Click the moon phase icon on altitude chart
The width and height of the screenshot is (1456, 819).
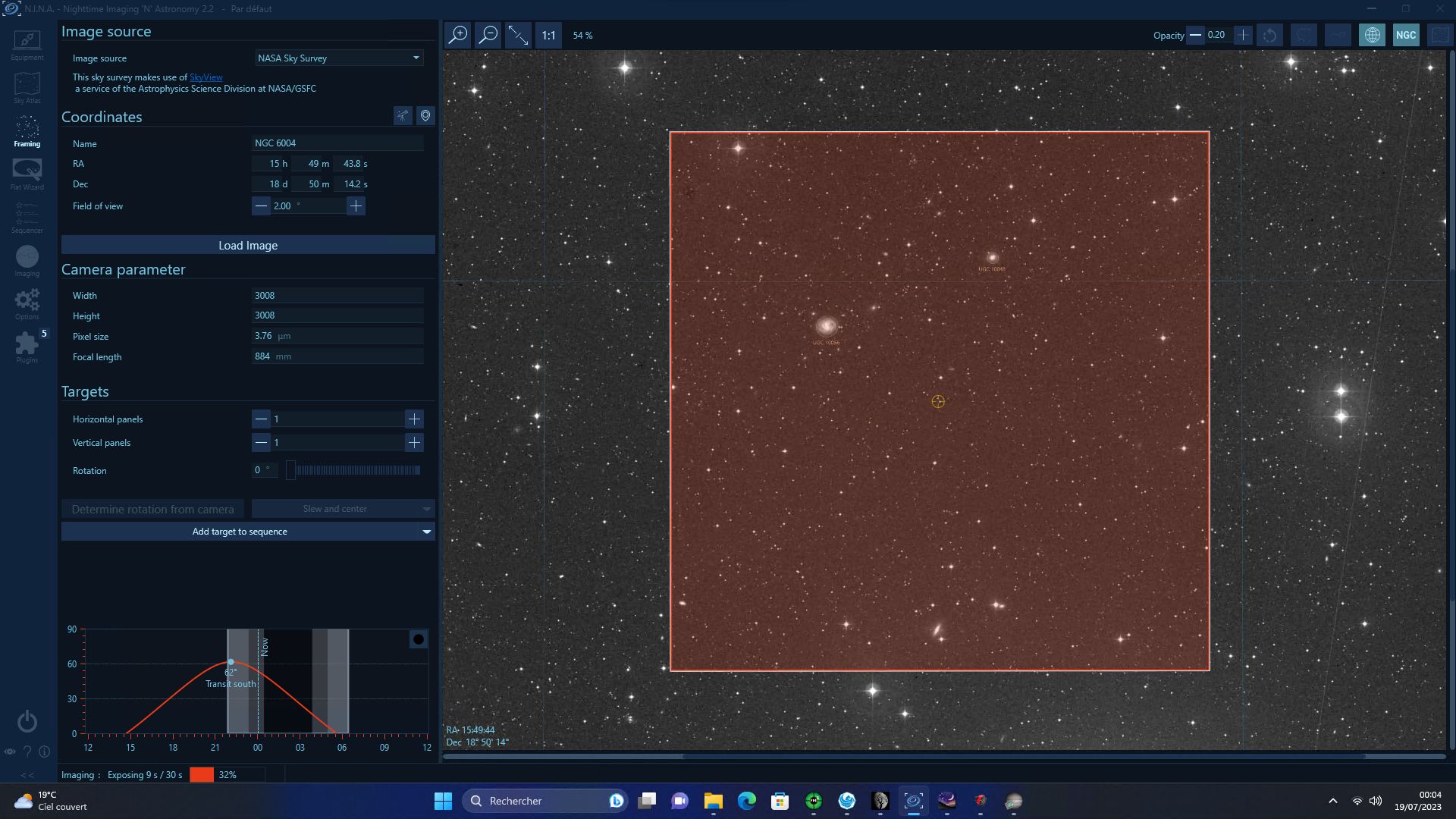(419, 639)
